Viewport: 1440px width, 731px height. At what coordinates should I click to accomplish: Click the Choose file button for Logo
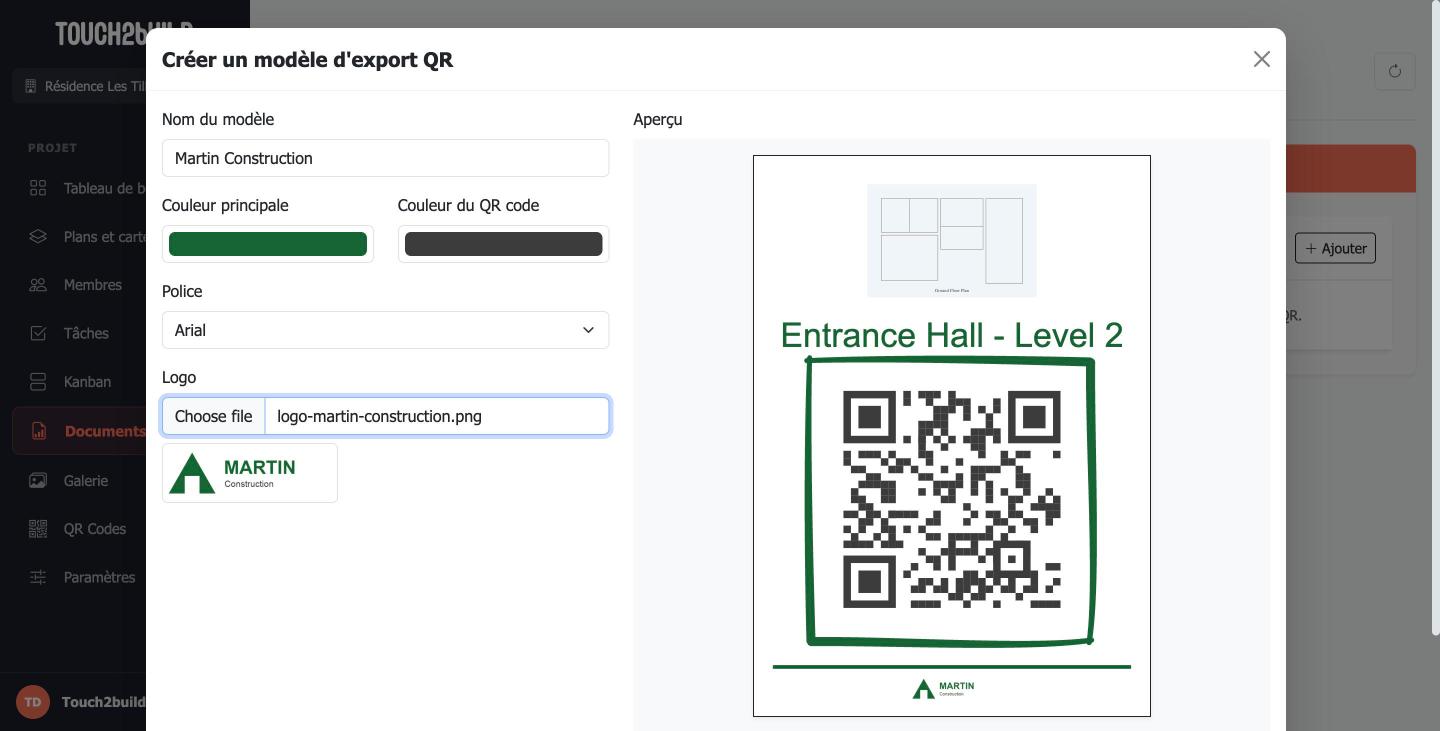coord(214,416)
